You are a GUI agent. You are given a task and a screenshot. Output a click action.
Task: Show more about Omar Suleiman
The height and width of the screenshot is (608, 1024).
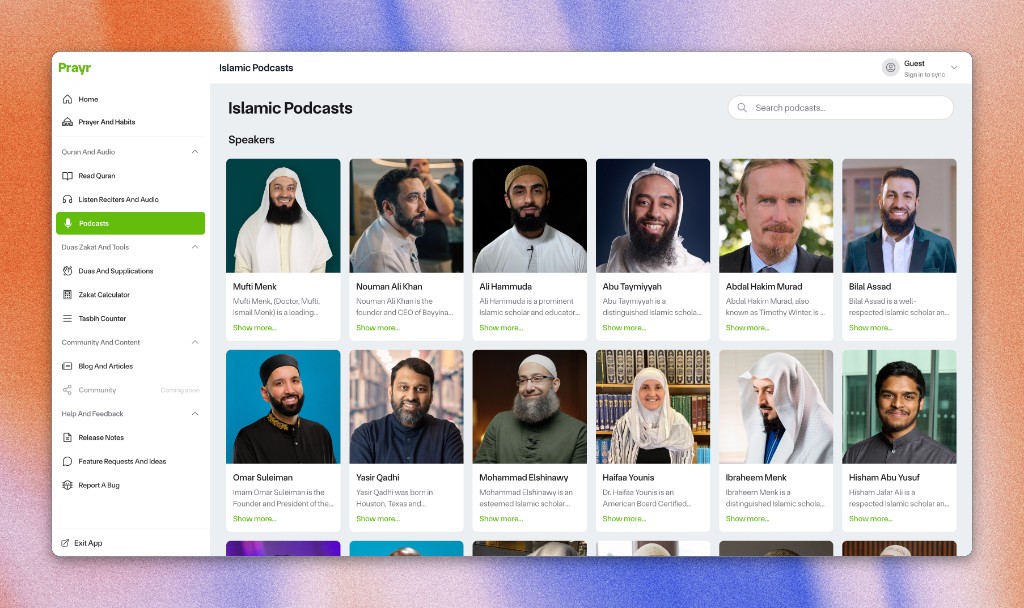(255, 519)
